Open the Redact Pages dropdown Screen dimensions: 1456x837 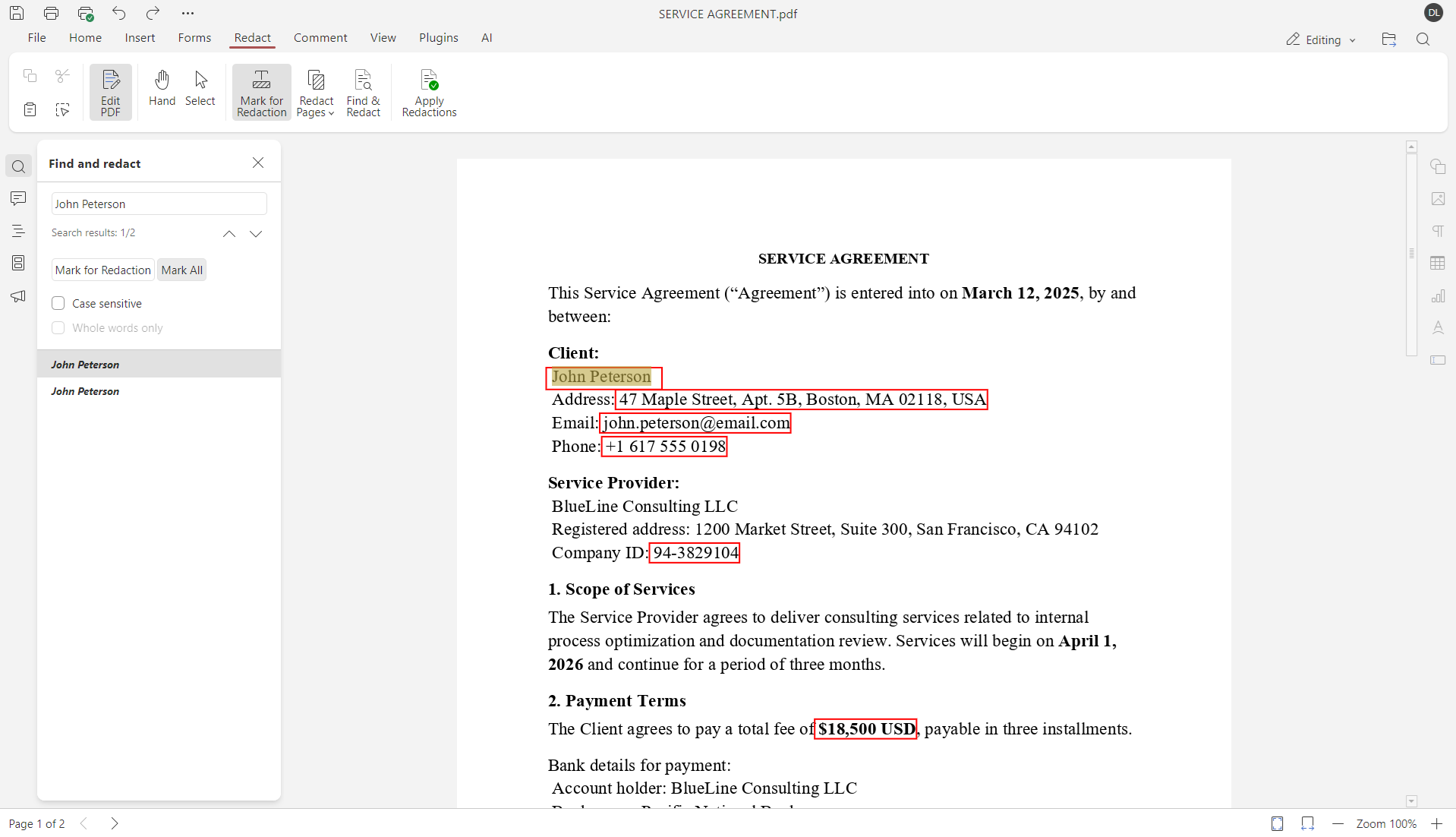pos(316,91)
